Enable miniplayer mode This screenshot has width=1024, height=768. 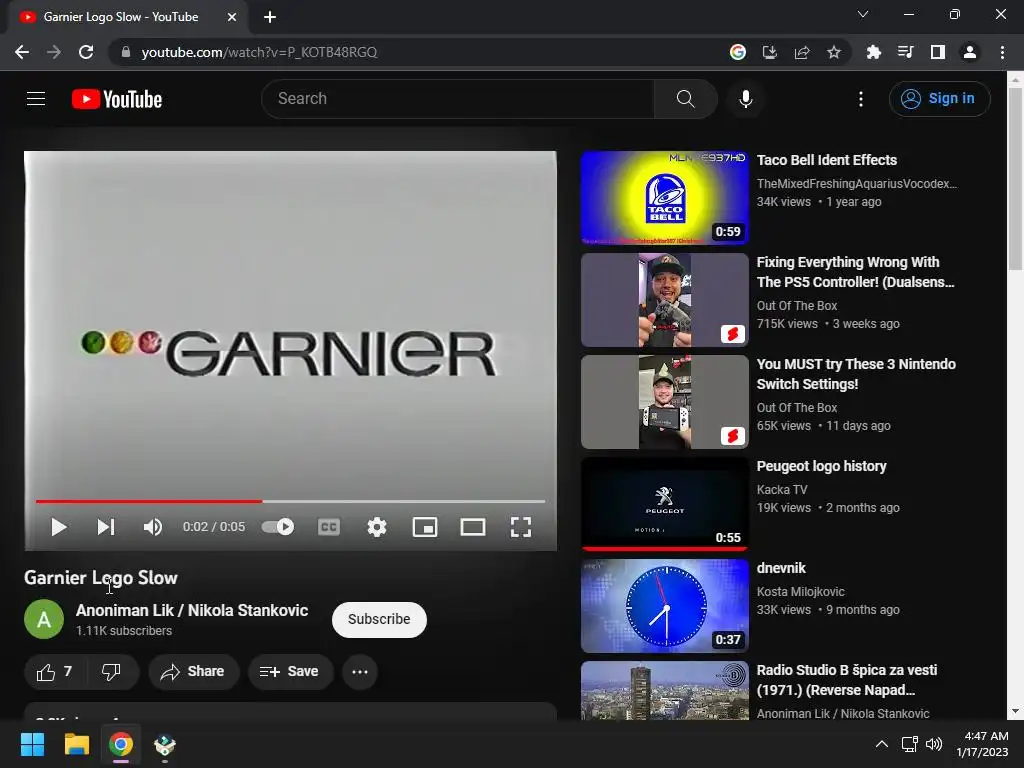[425, 527]
